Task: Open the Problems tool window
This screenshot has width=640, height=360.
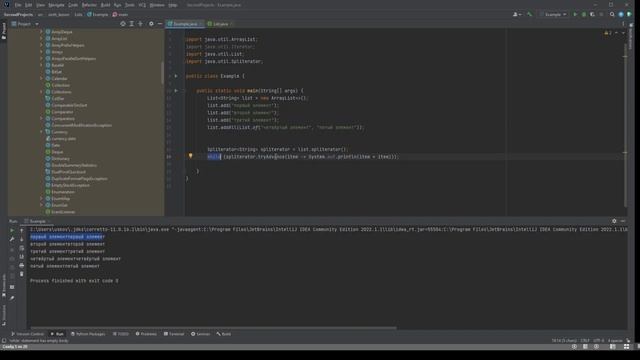Action: click(146, 334)
